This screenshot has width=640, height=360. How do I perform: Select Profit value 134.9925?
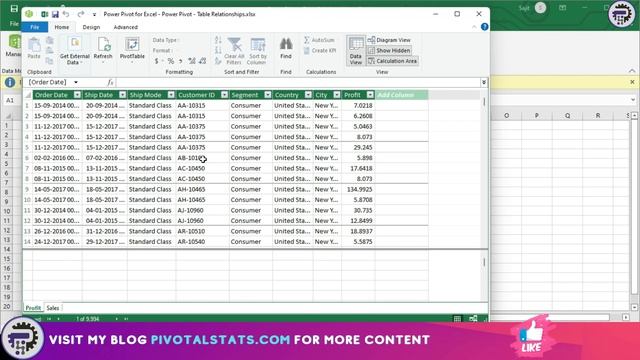click(x=358, y=189)
